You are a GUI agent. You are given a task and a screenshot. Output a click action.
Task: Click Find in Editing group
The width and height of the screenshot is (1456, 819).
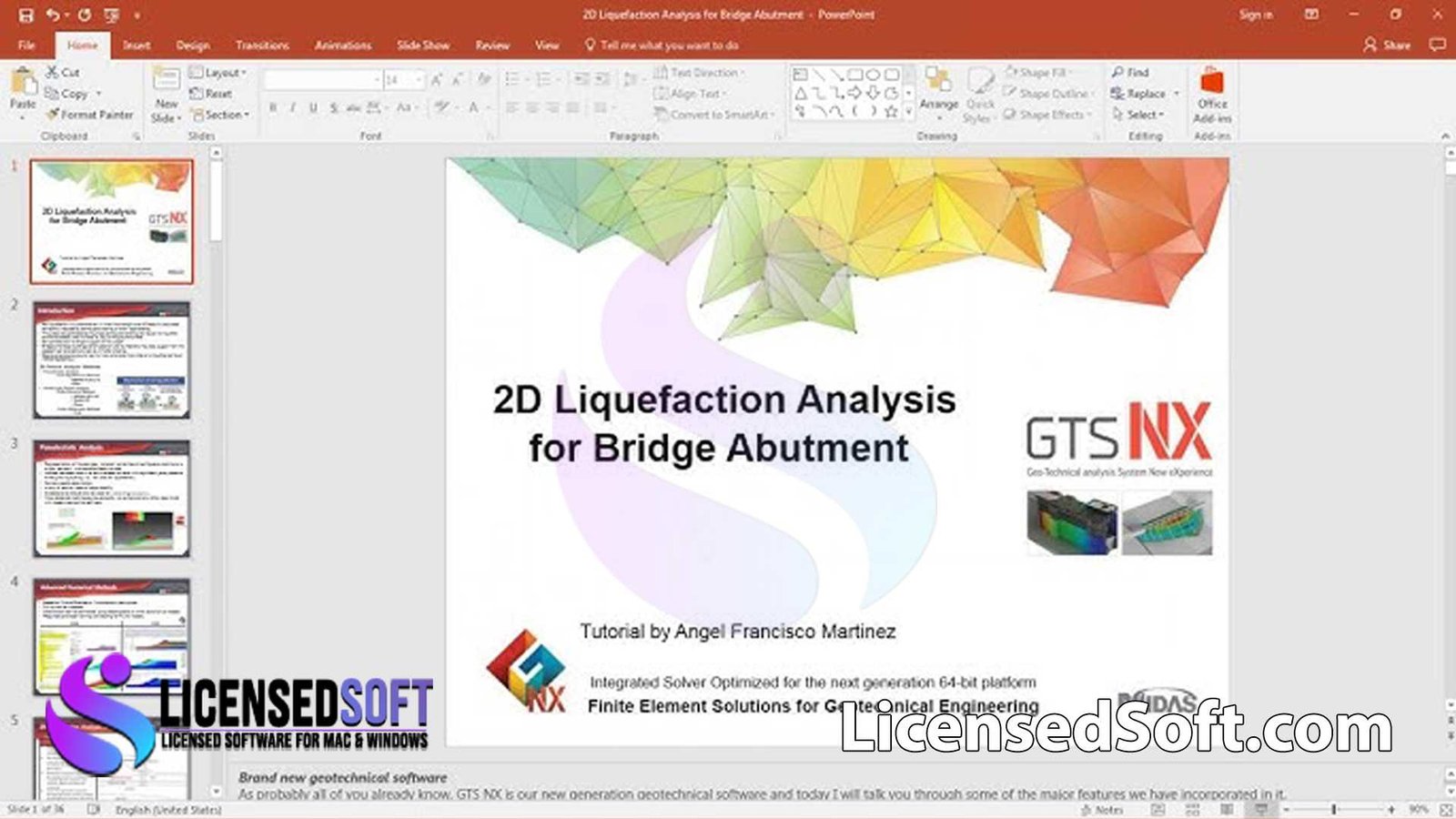pyautogui.click(x=1130, y=72)
